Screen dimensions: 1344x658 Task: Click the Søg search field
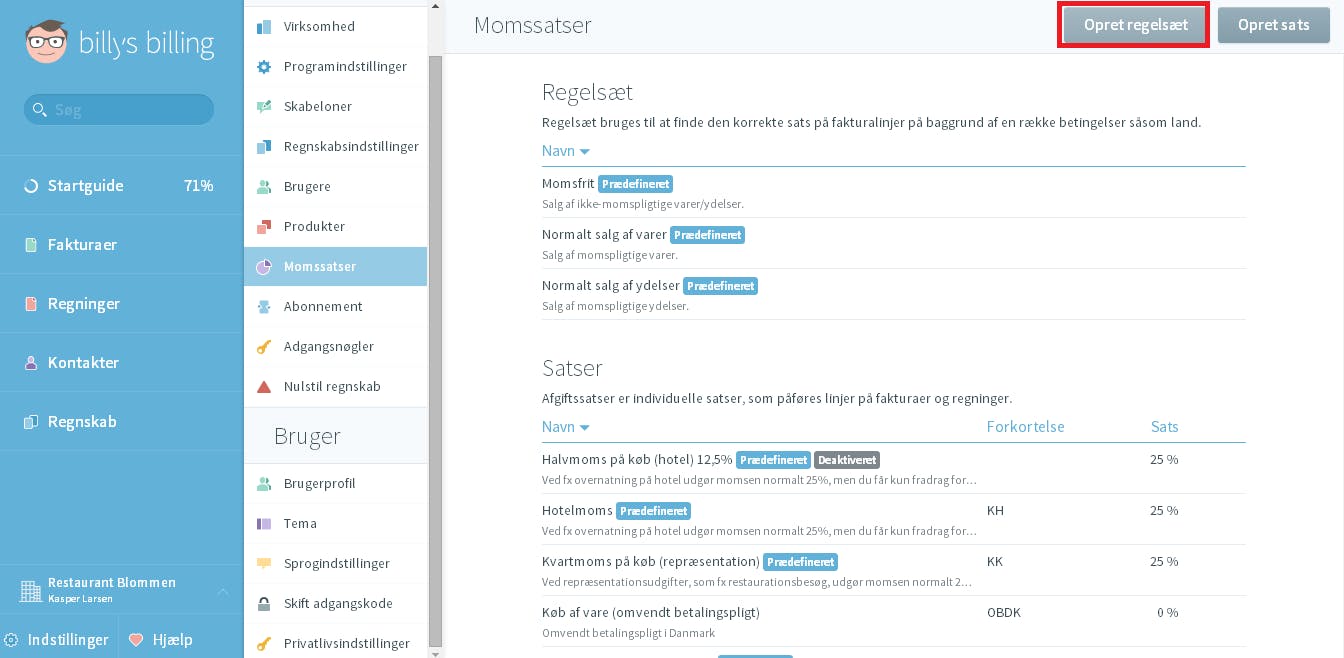click(119, 110)
